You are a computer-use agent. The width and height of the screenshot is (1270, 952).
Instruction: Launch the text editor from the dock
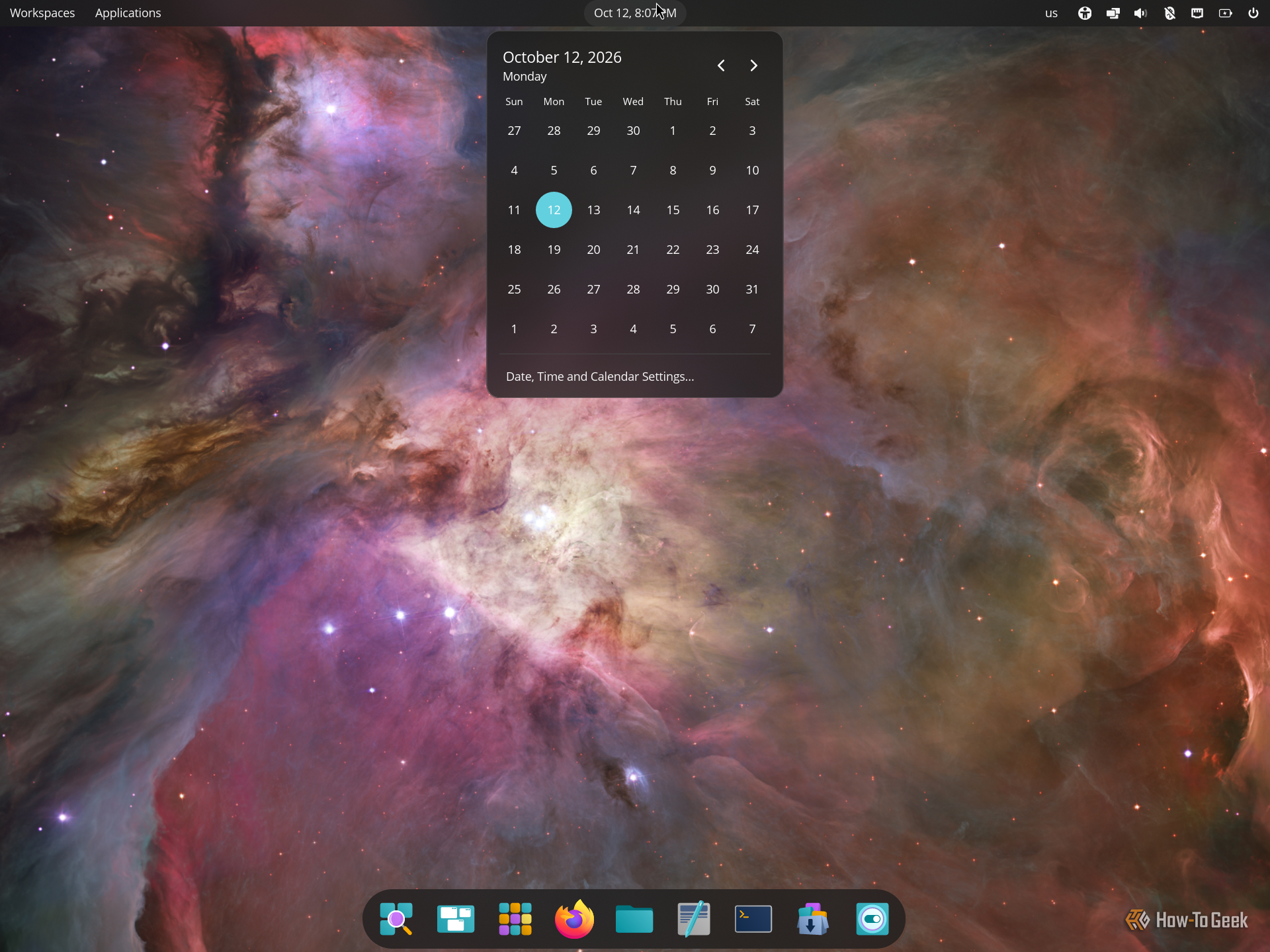click(694, 919)
